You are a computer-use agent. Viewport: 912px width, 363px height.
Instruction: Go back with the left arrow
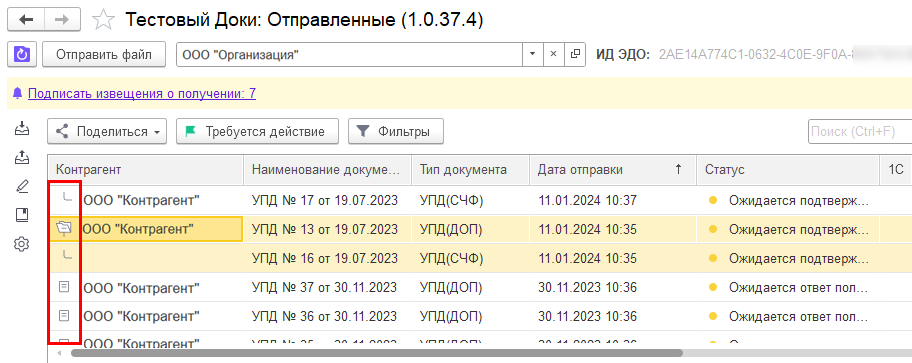pyautogui.click(x=26, y=20)
